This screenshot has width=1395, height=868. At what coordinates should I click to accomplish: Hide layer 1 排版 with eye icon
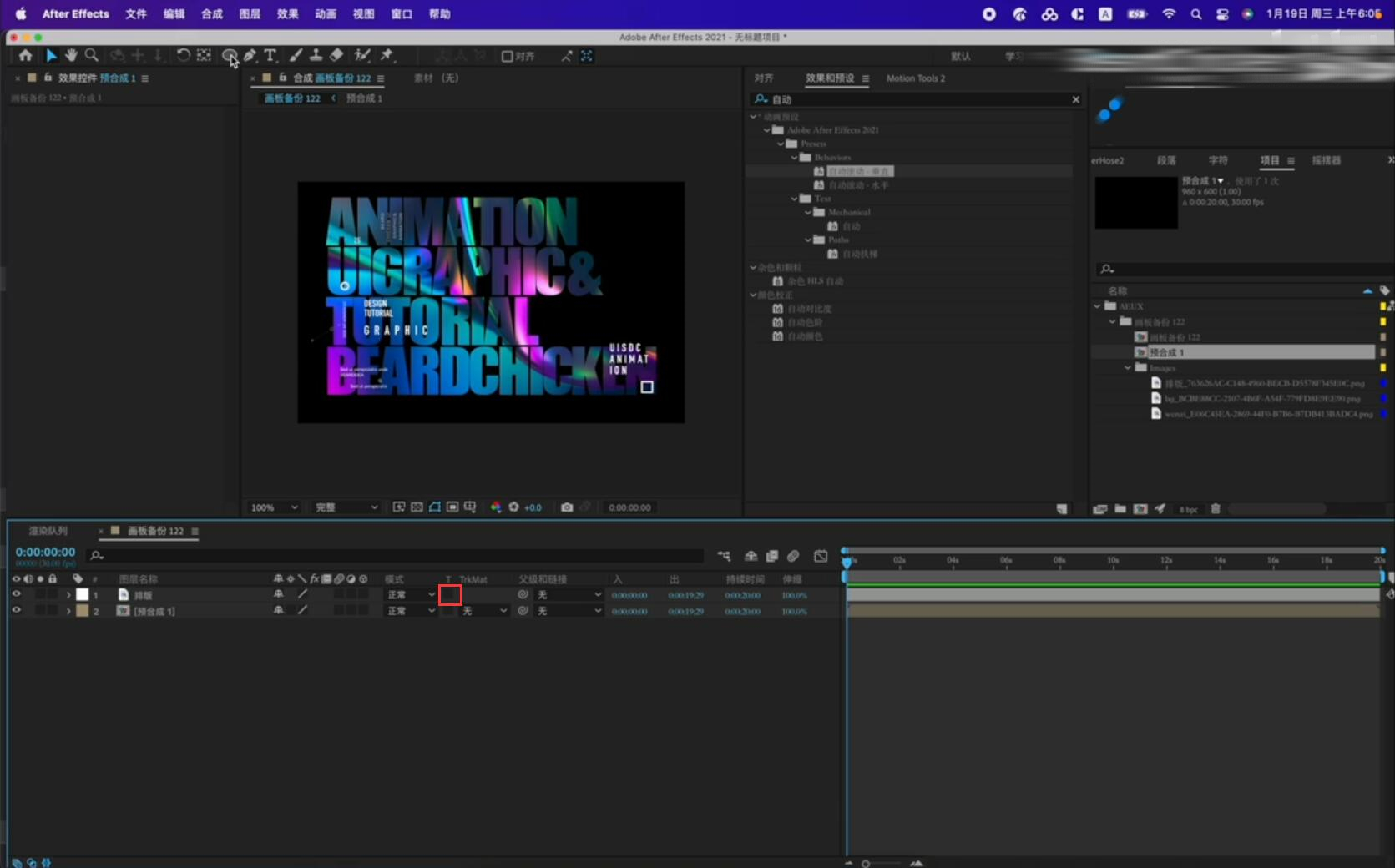(16, 594)
